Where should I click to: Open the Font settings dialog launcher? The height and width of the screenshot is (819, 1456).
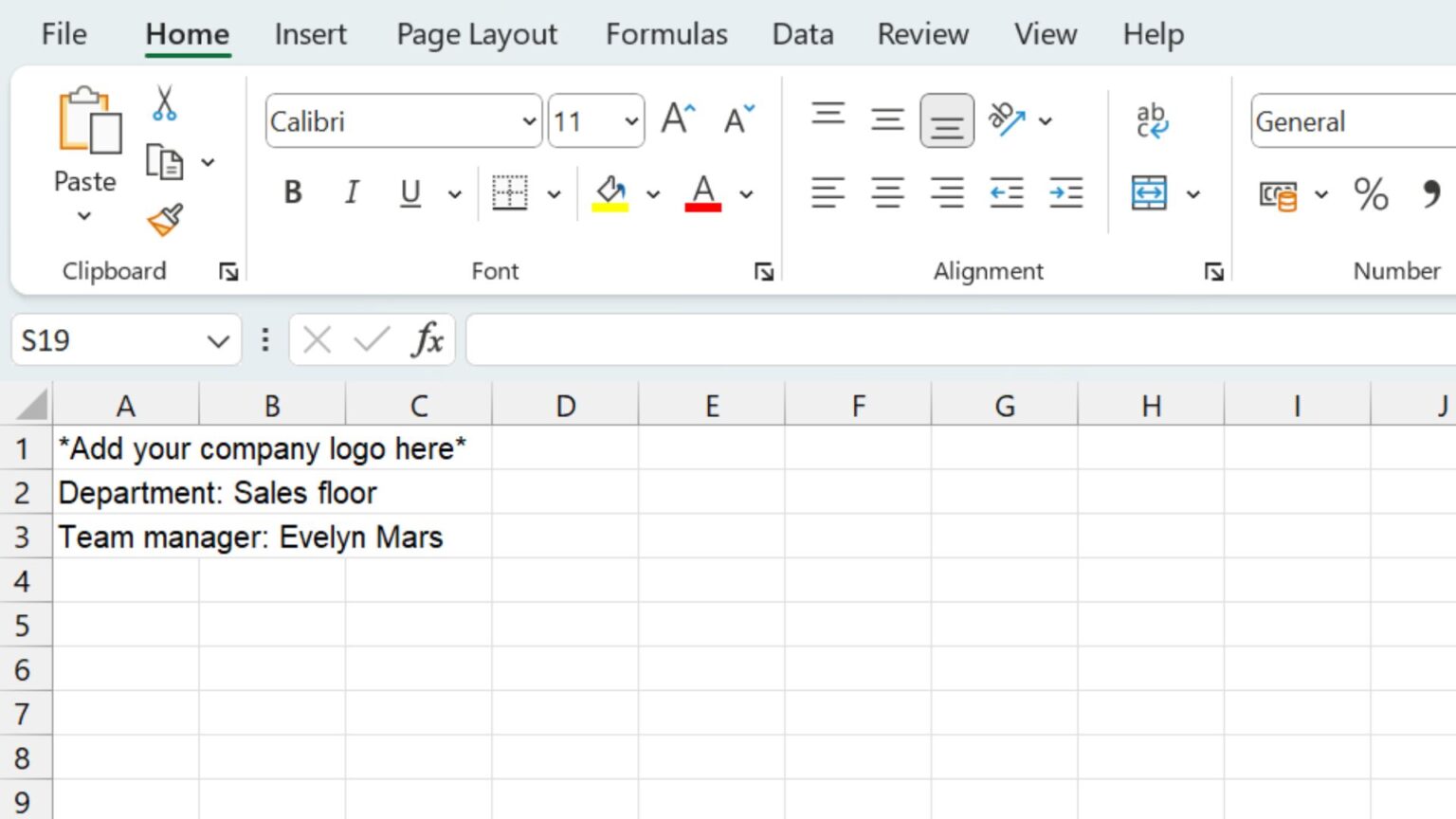click(x=764, y=271)
